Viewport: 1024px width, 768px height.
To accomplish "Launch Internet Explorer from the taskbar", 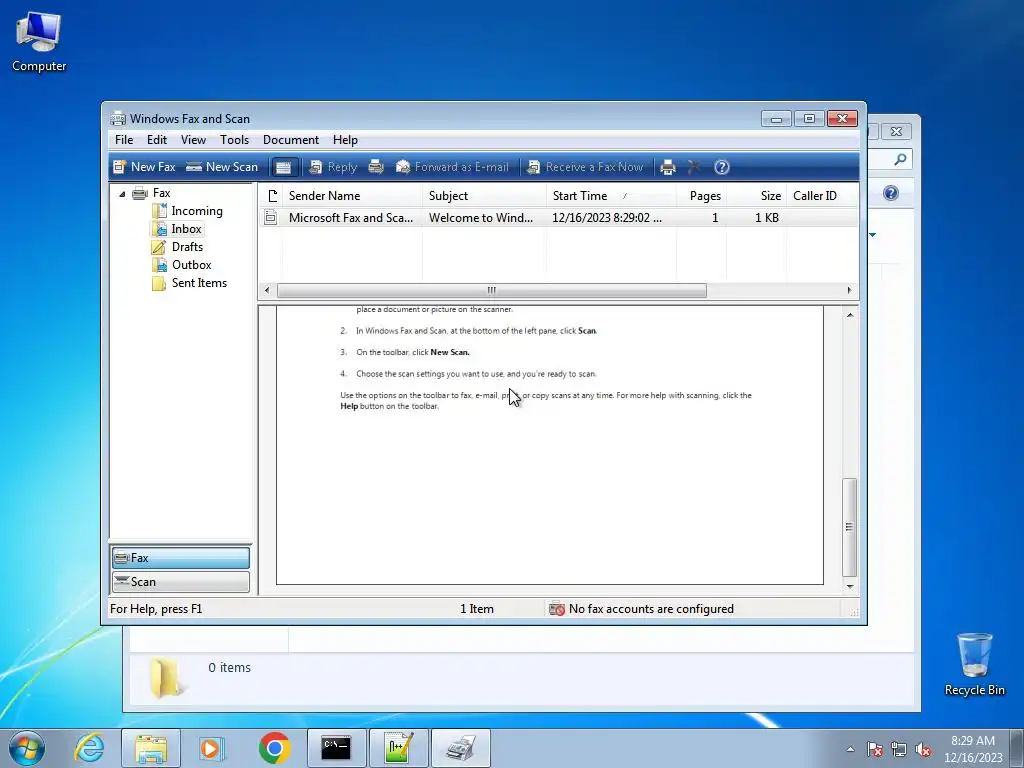I will pos(89,748).
